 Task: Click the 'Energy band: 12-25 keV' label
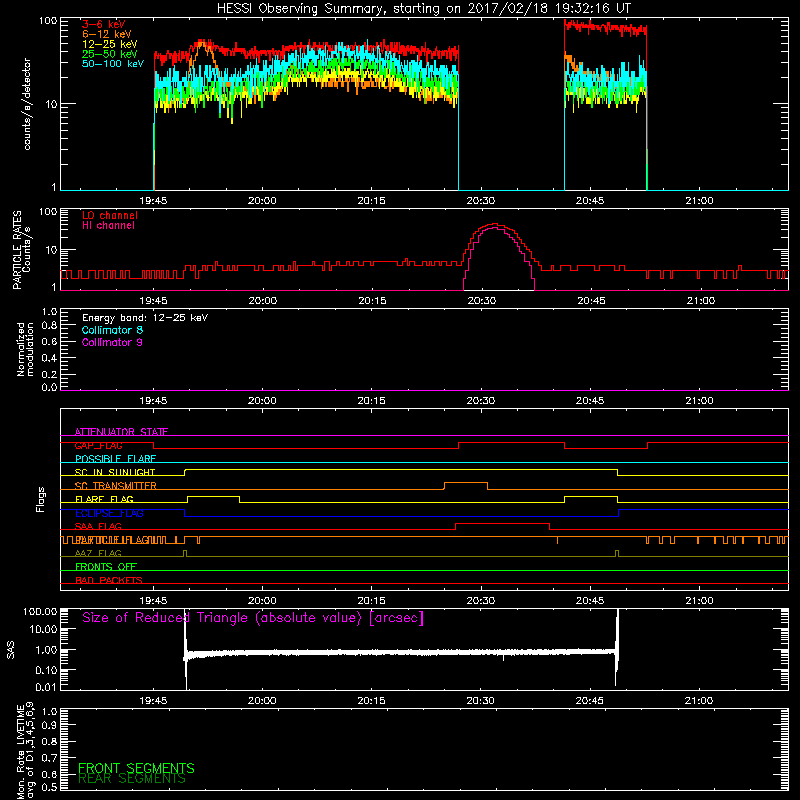tap(145, 318)
